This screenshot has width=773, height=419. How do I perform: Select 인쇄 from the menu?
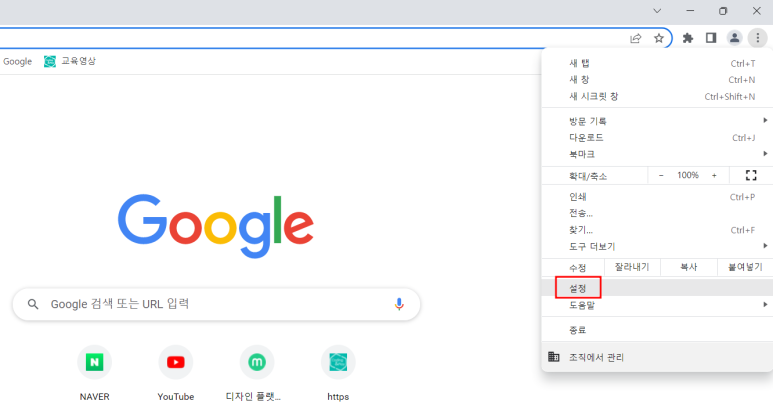point(657,197)
